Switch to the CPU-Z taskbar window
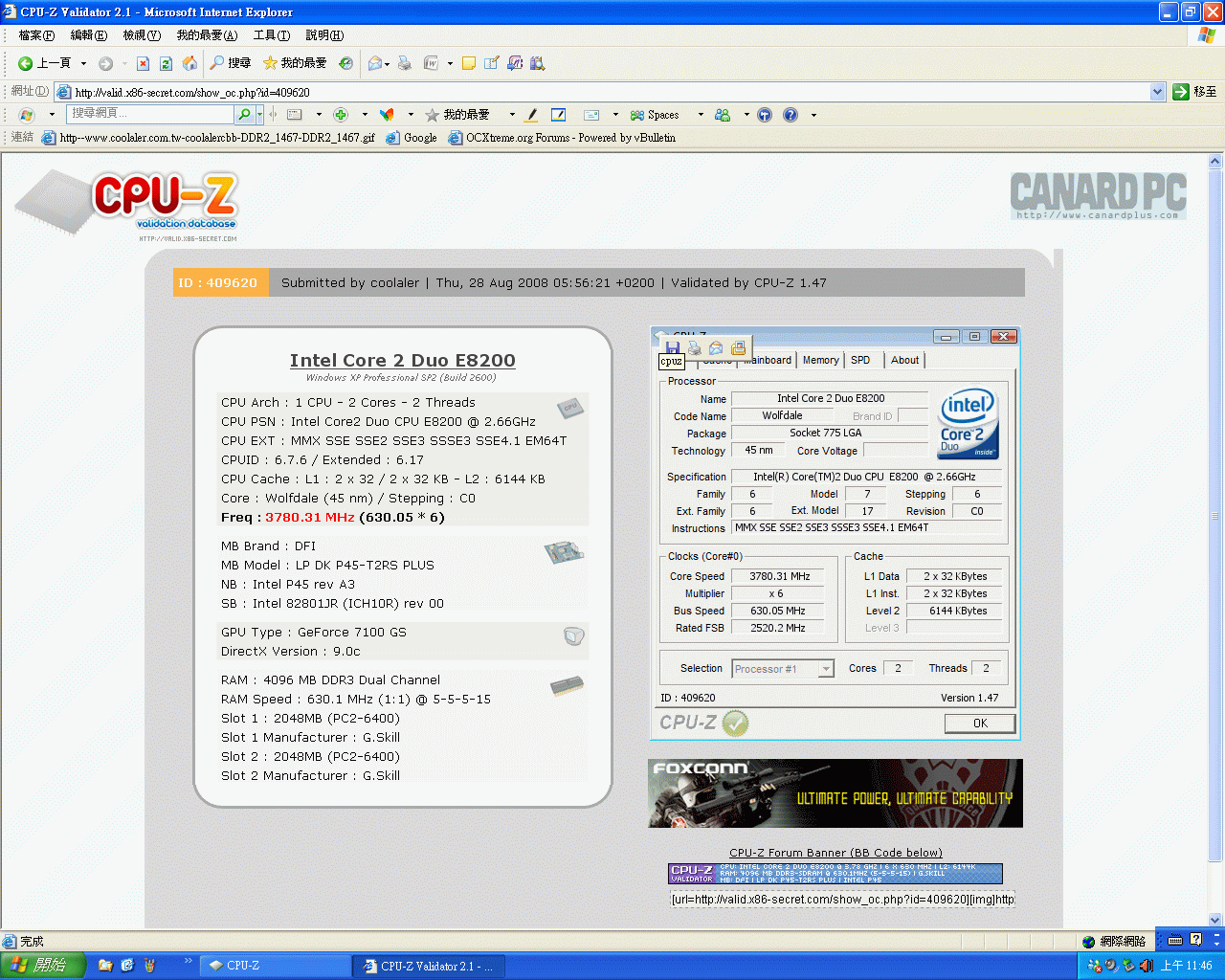The image size is (1225, 980). 274,966
